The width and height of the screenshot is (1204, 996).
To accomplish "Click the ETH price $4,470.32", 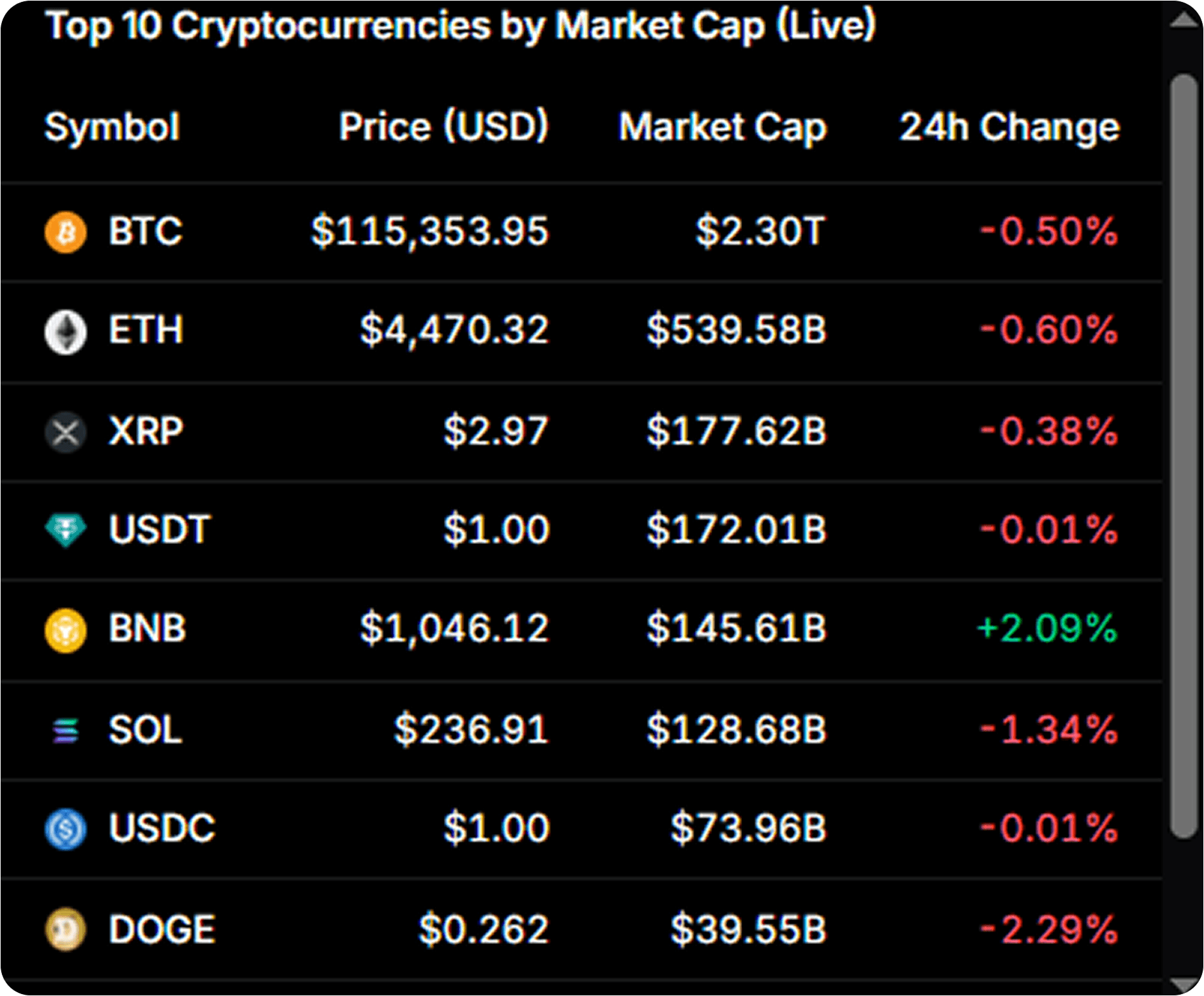I will pyautogui.click(x=454, y=330).
